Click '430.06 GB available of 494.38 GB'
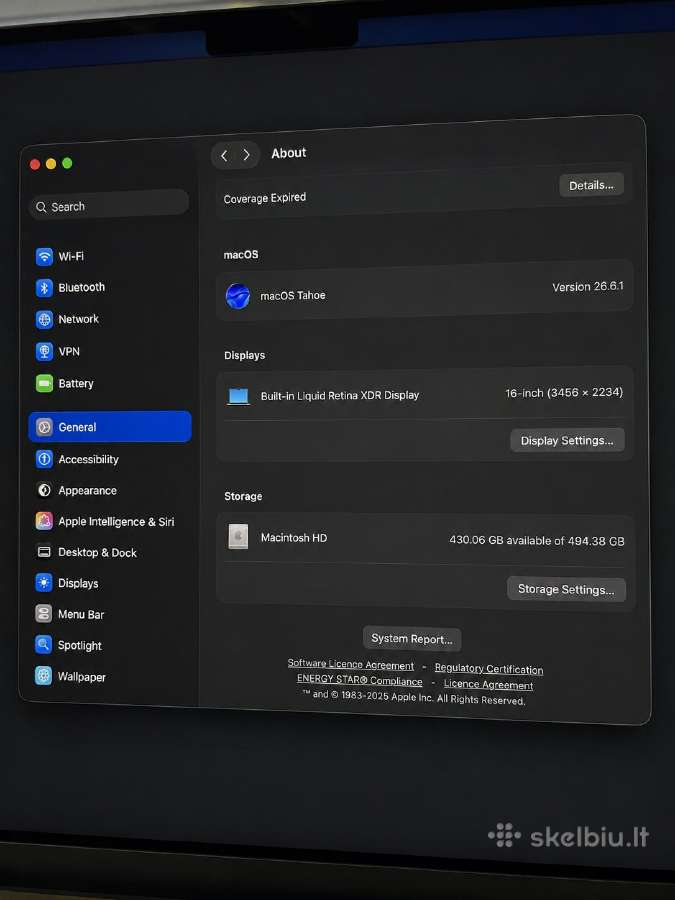Screen dimensions: 675x900 pyautogui.click(x=537, y=540)
